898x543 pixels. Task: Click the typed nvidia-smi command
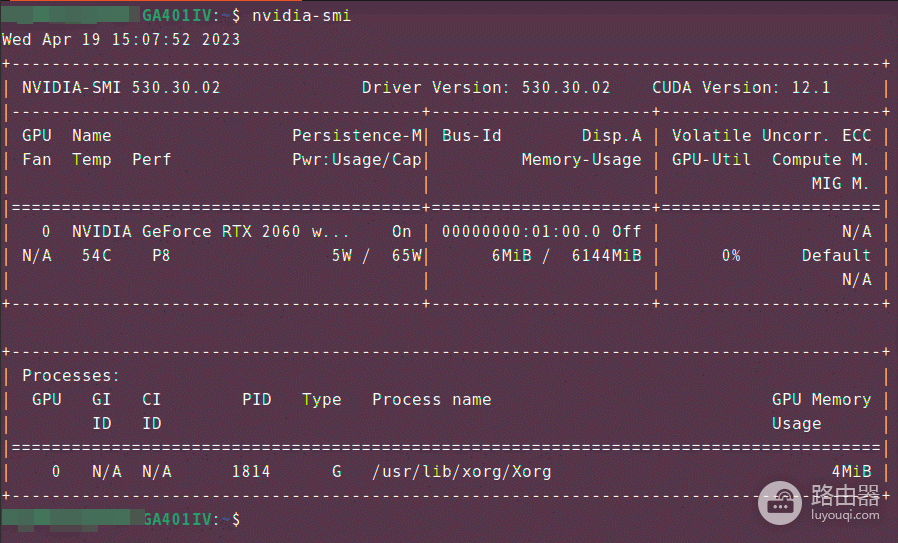(301, 15)
